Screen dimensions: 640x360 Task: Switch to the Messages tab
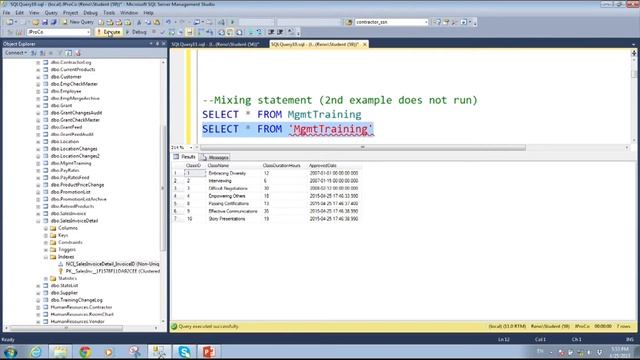pyautogui.click(x=215, y=157)
